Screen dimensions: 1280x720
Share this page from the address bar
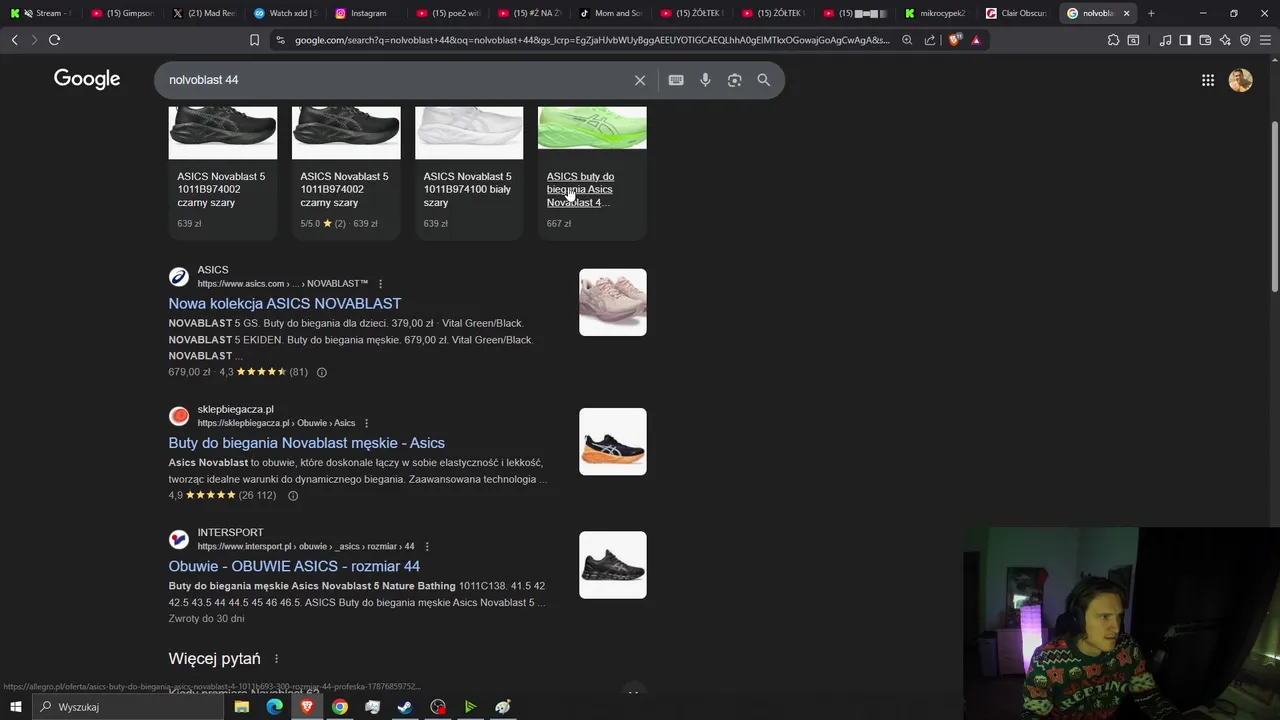tap(930, 40)
